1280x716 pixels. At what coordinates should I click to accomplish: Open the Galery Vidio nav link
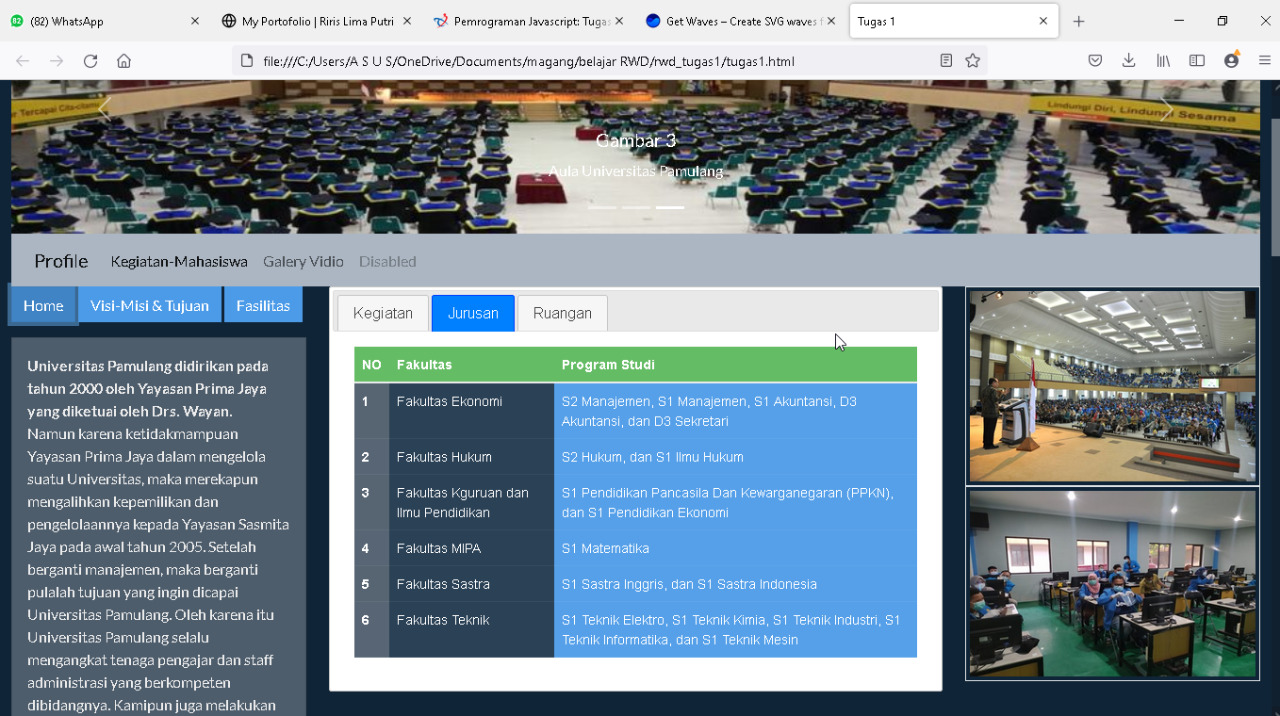303,261
